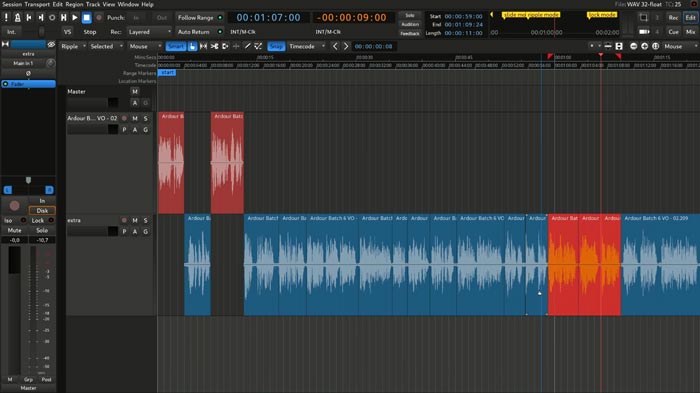Jump to session end icon
This screenshot has height=393, width=700.
tap(41, 17)
